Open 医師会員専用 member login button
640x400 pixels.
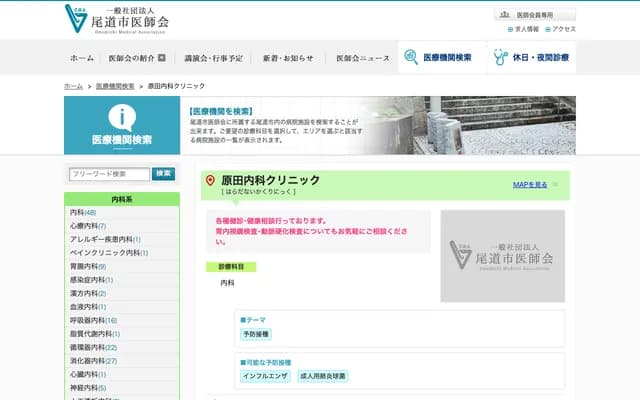[535, 15]
